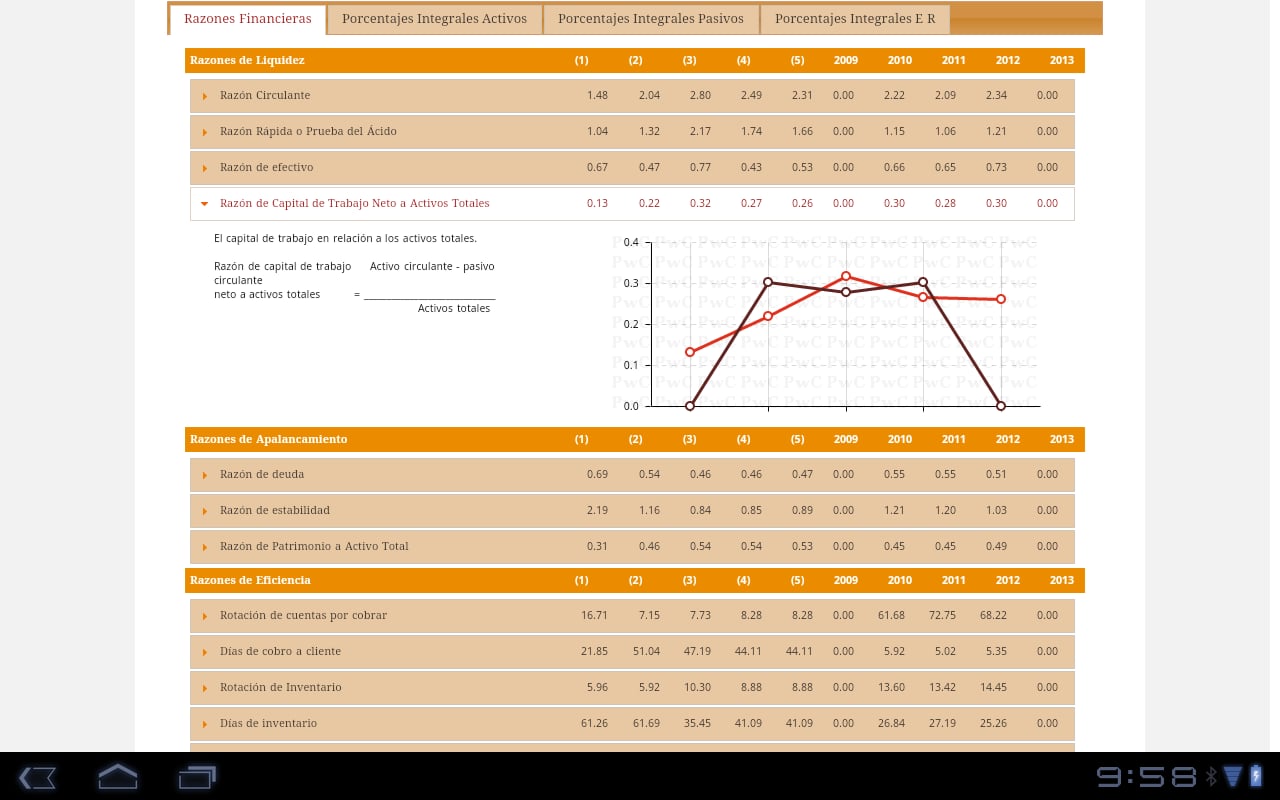
Task: Click the 2012 column header in Liquidez
Action: click(1008, 60)
